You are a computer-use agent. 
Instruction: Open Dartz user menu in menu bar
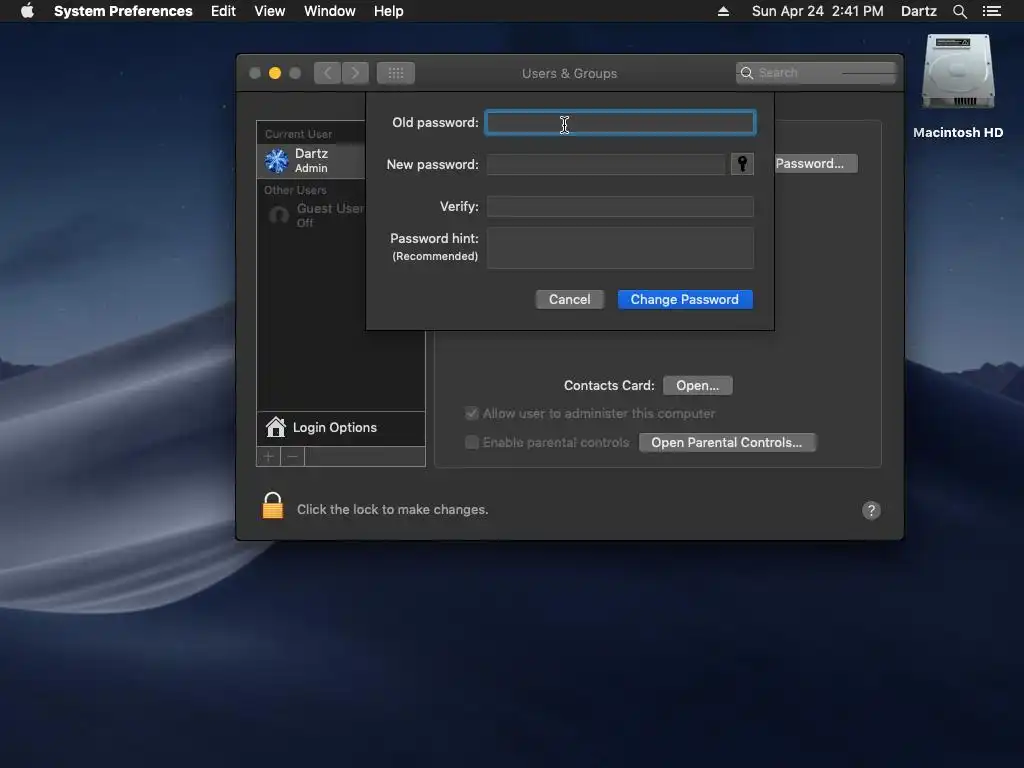(x=918, y=11)
